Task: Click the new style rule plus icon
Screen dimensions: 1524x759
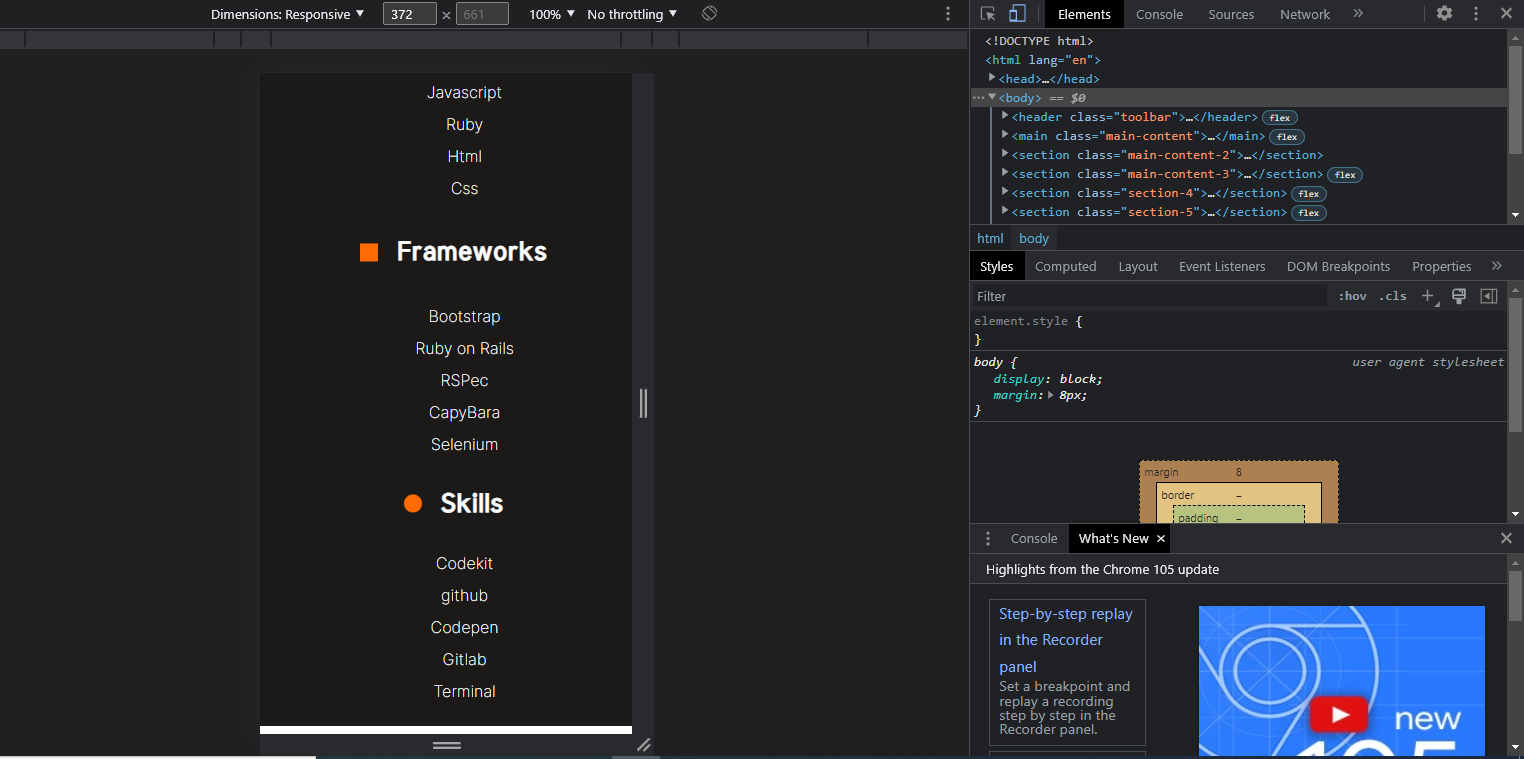Action: (x=1427, y=296)
